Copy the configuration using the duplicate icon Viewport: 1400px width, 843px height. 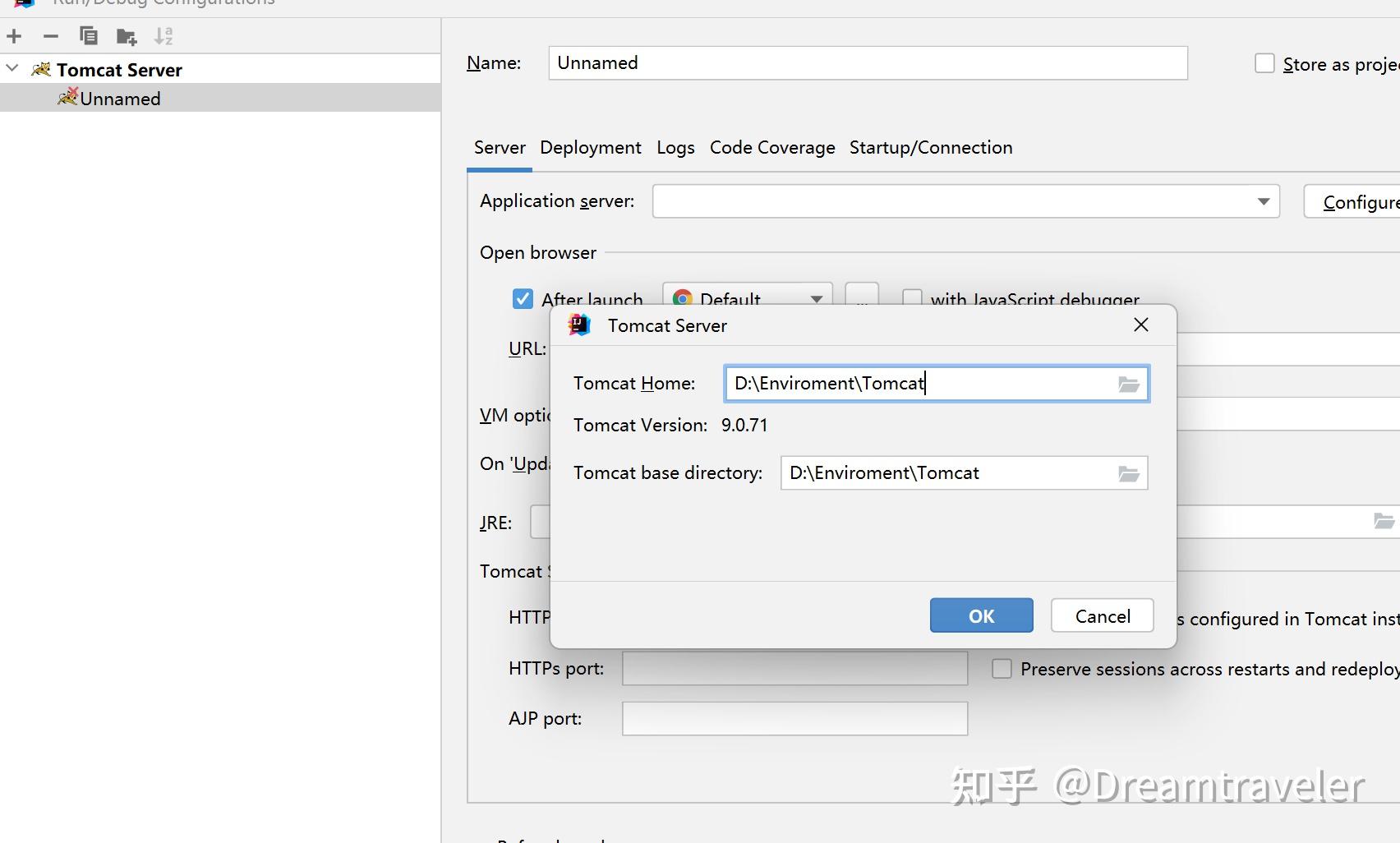(88, 36)
